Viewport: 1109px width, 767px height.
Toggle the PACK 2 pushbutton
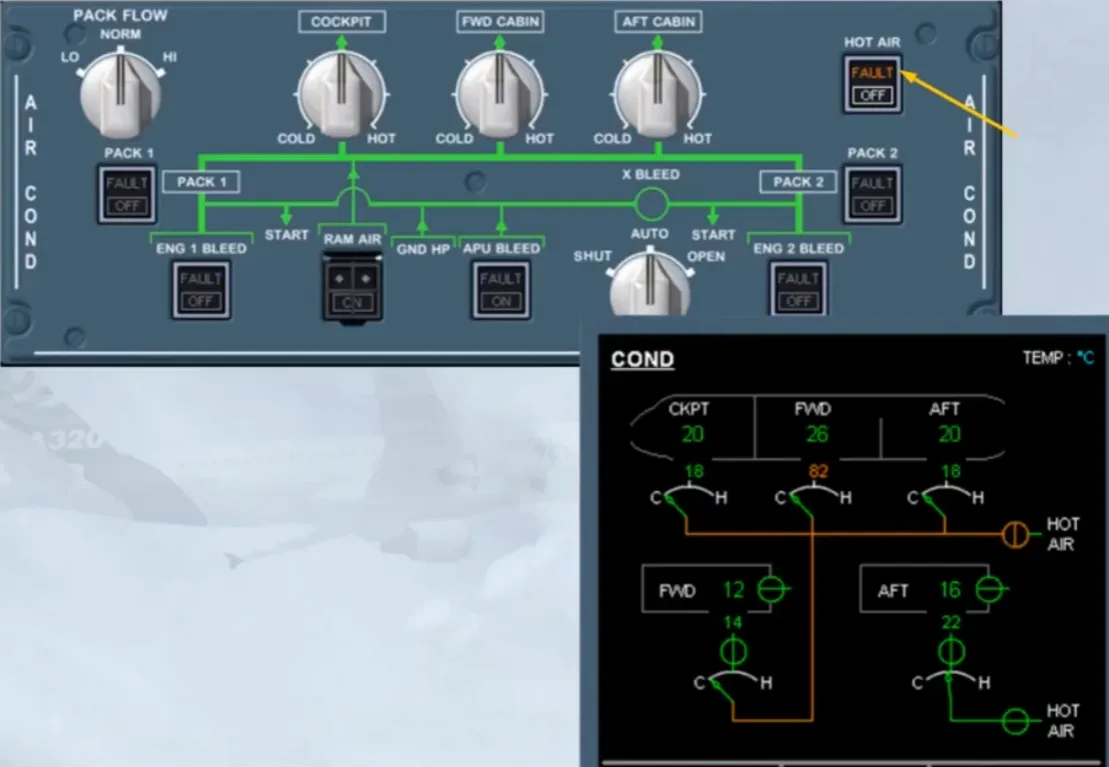(872, 195)
